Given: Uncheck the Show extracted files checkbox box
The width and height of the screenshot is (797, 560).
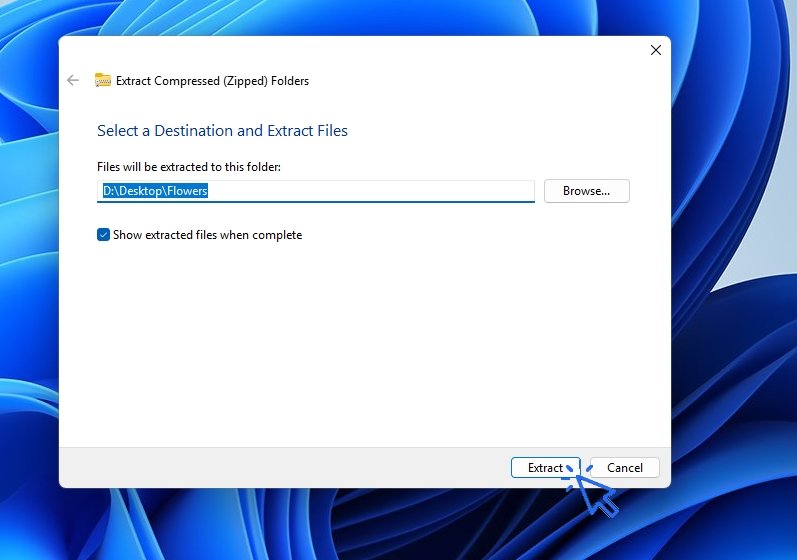Looking at the screenshot, I should pos(103,235).
